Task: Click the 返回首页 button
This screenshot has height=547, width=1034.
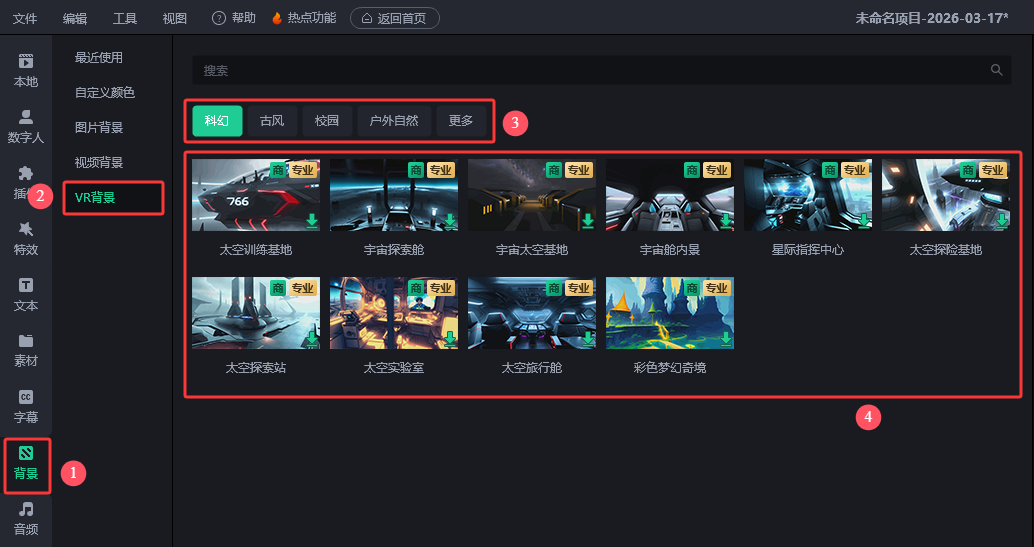Action: 394,18
